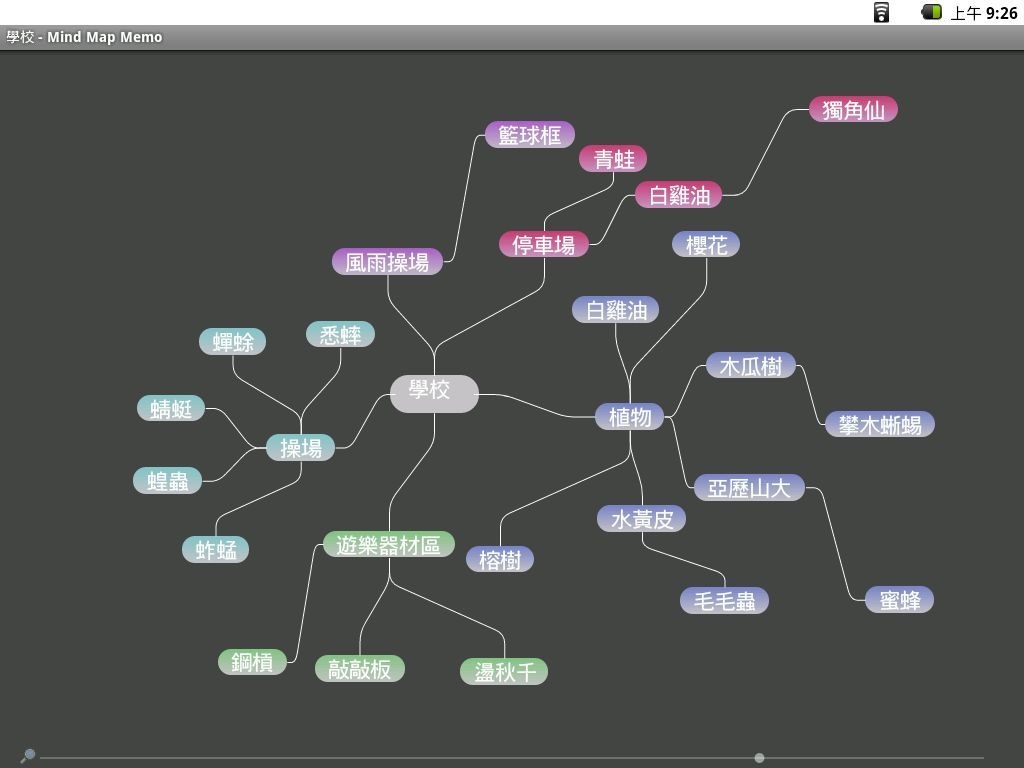Tap the 停車場 node
This screenshot has width=1024, height=768.
click(543, 245)
